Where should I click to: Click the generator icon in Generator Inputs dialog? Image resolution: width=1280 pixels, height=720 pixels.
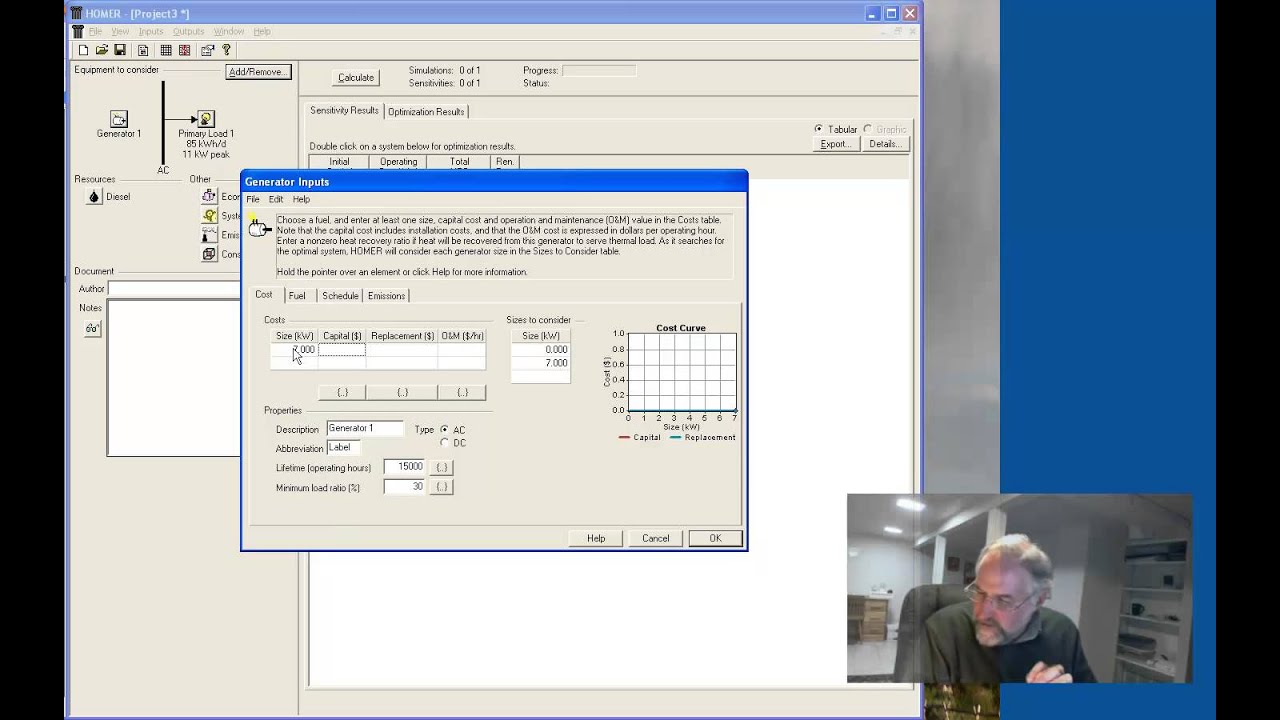[259, 228]
